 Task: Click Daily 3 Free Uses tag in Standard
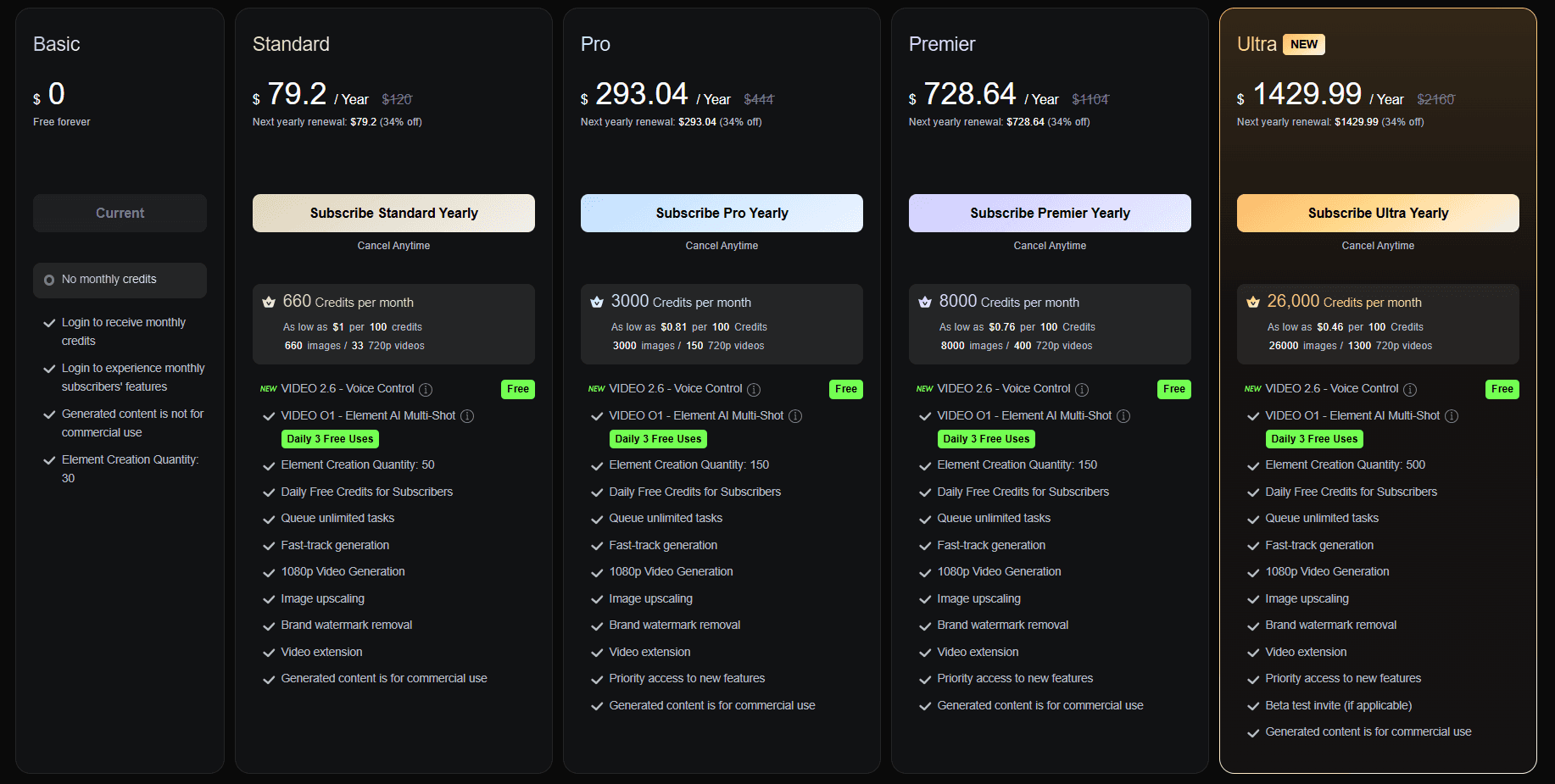coord(330,439)
